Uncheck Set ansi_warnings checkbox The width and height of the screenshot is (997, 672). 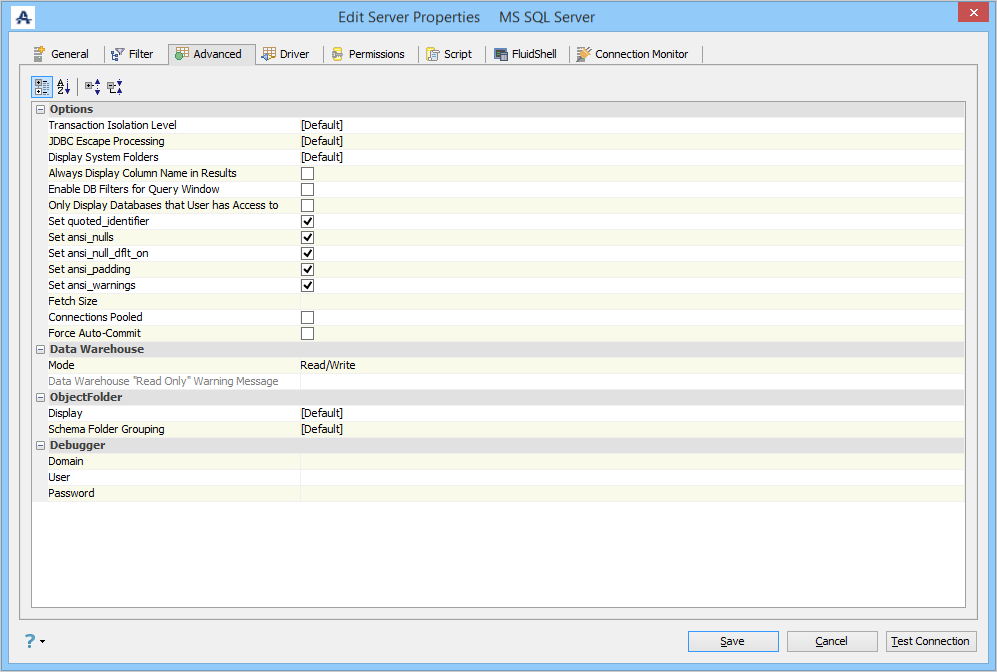307,285
